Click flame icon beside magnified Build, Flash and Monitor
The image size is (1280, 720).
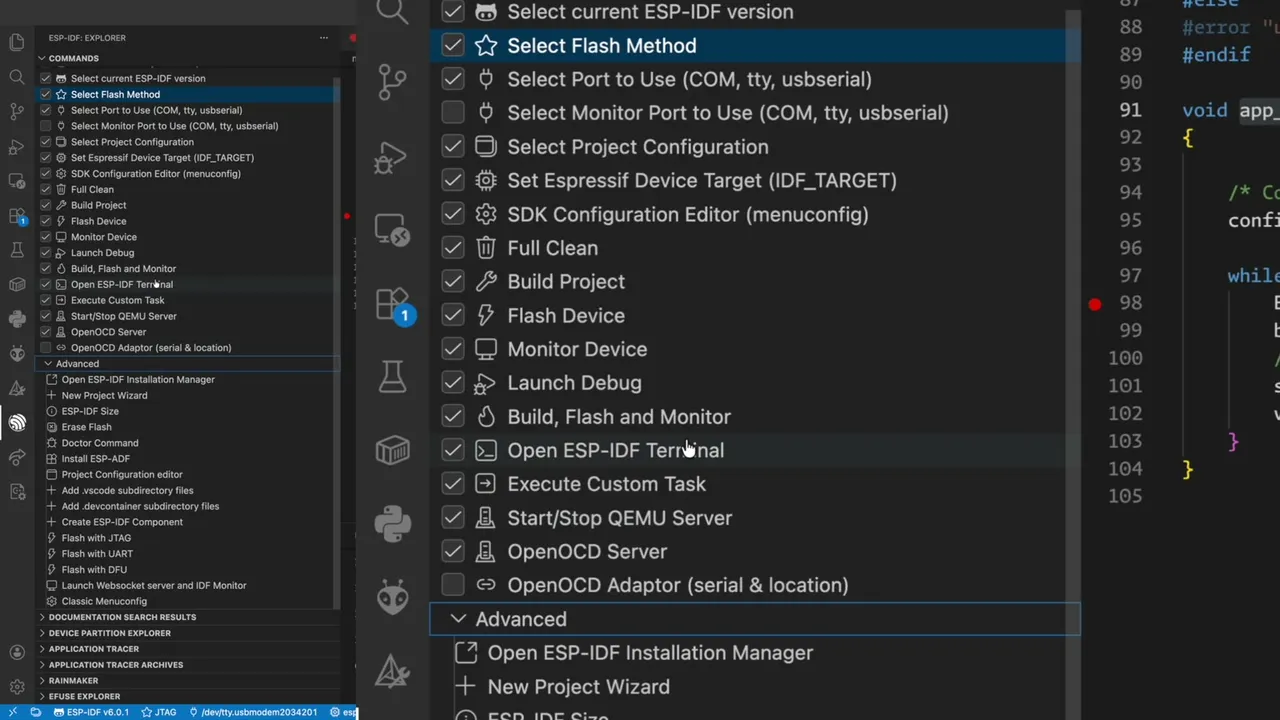[x=486, y=416]
